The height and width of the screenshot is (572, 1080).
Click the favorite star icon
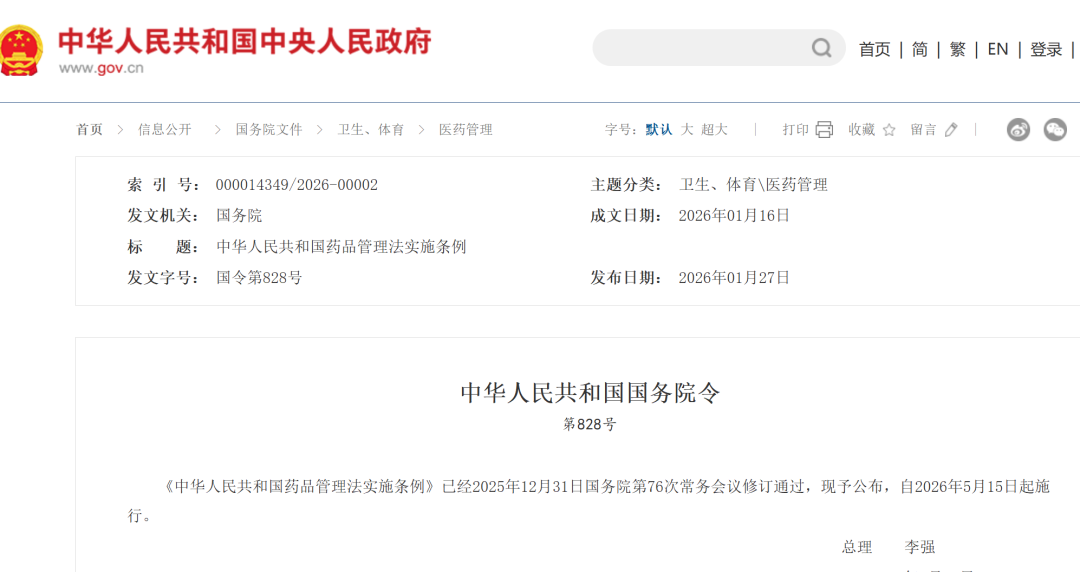click(889, 130)
